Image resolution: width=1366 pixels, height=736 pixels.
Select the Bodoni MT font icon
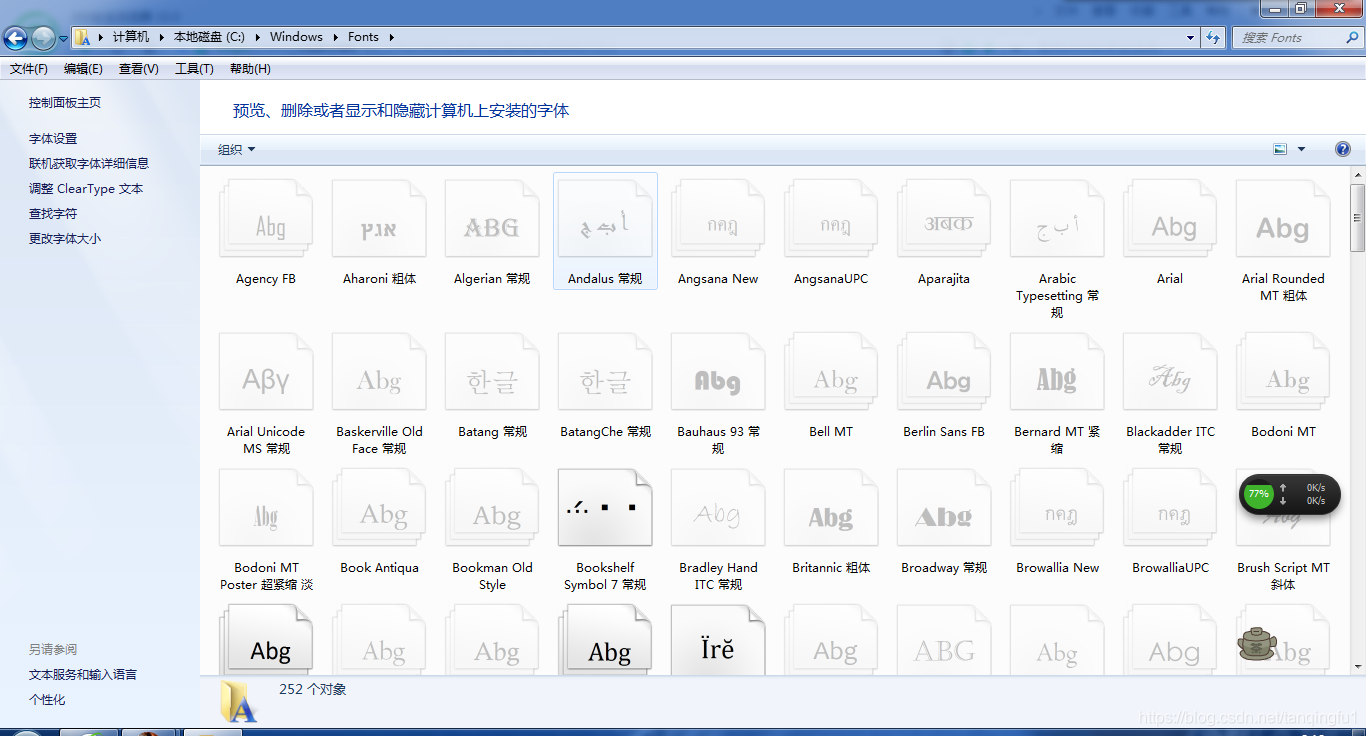[1283, 373]
